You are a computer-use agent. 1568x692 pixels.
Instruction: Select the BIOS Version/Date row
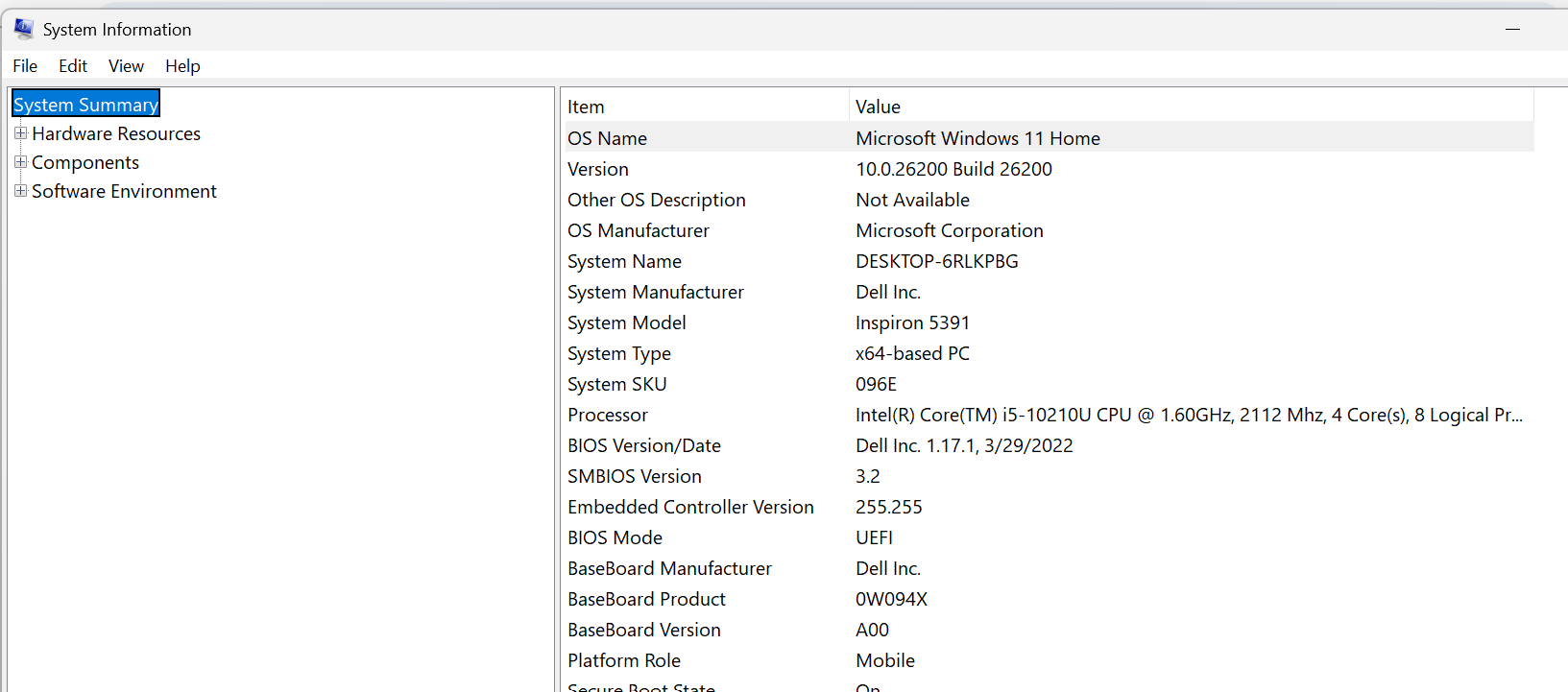pos(1048,445)
